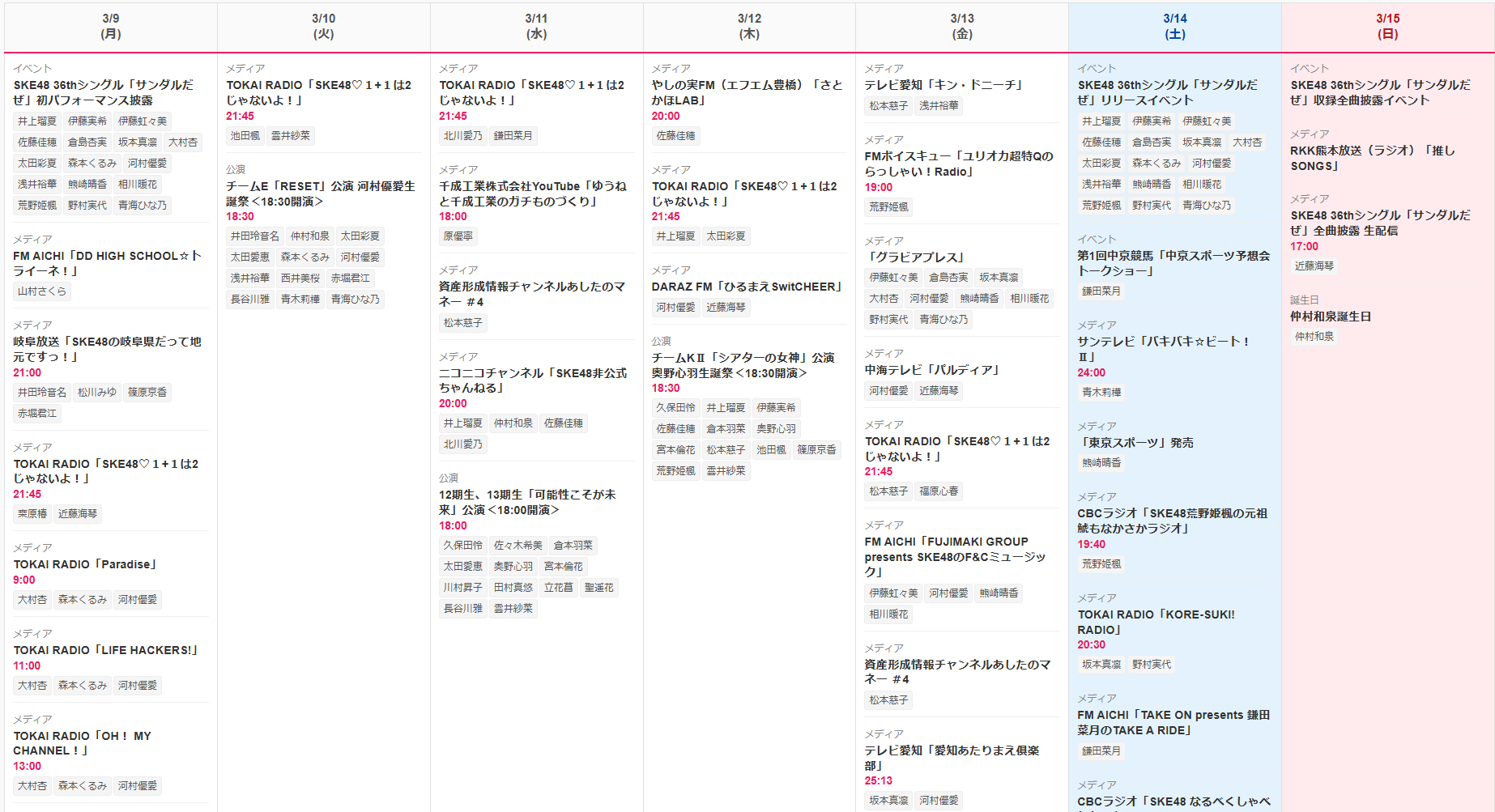1495x812 pixels.
Task: Open テレビ愛知 キン・ドニーチ event link
Action: (x=944, y=85)
